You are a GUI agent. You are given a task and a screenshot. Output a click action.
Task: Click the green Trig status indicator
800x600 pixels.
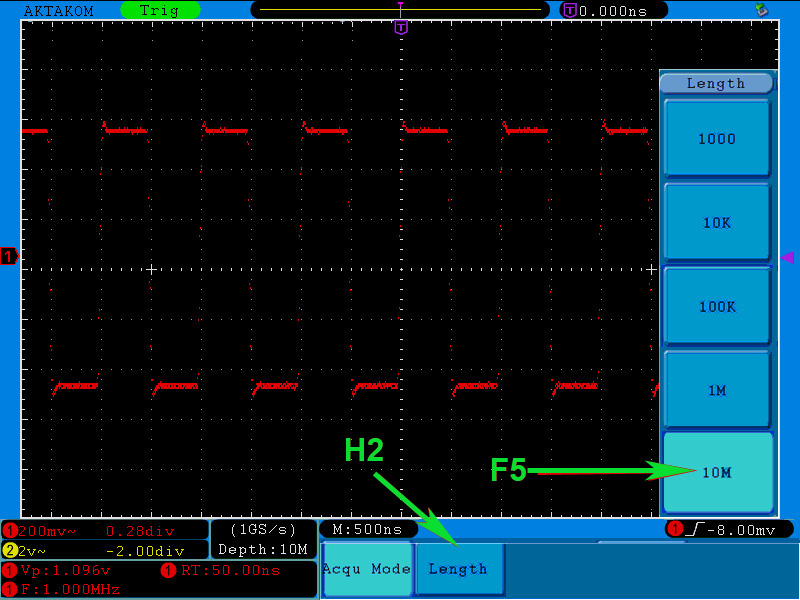[160, 10]
